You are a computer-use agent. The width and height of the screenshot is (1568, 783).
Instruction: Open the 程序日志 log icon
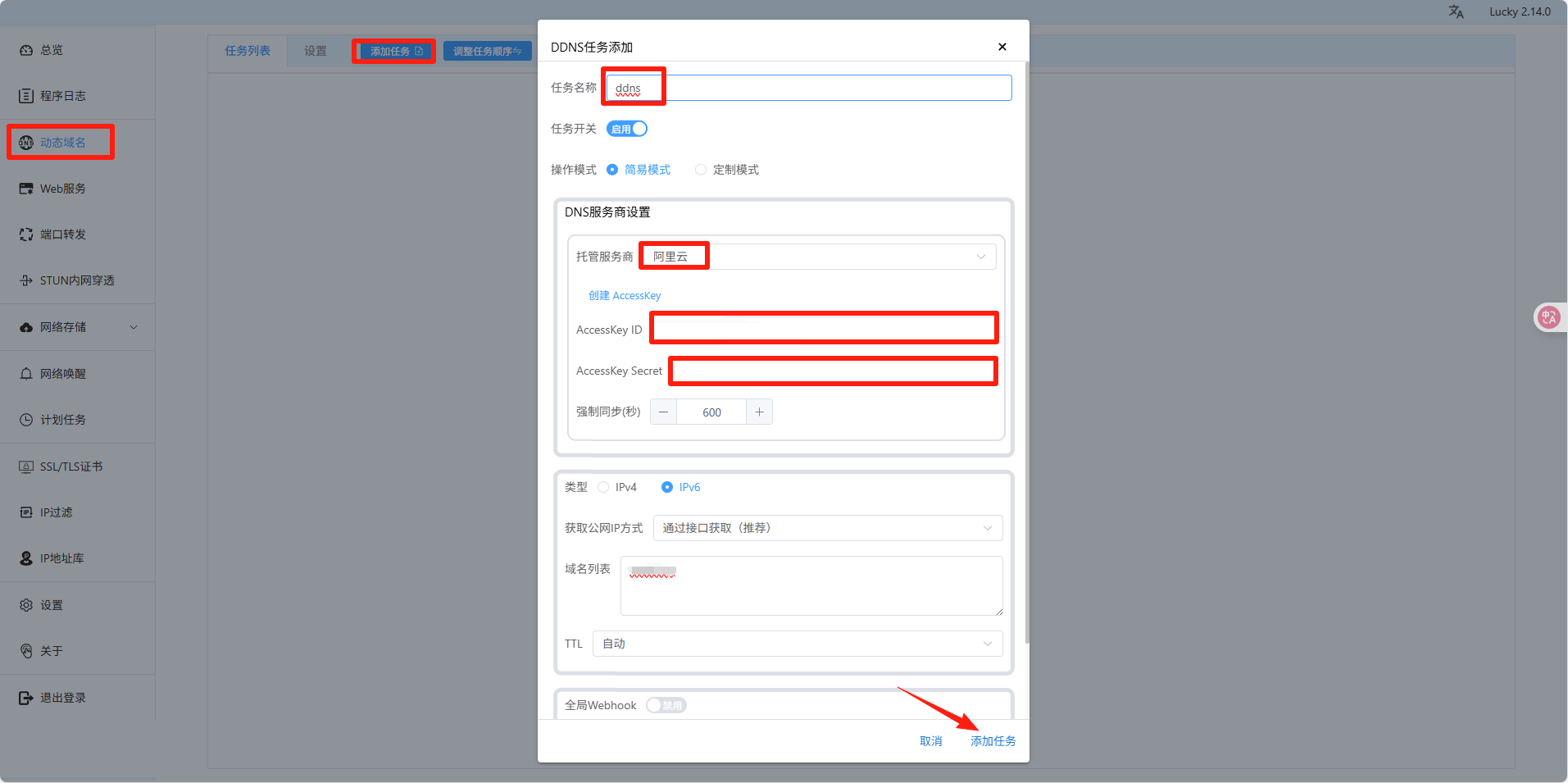[26, 96]
